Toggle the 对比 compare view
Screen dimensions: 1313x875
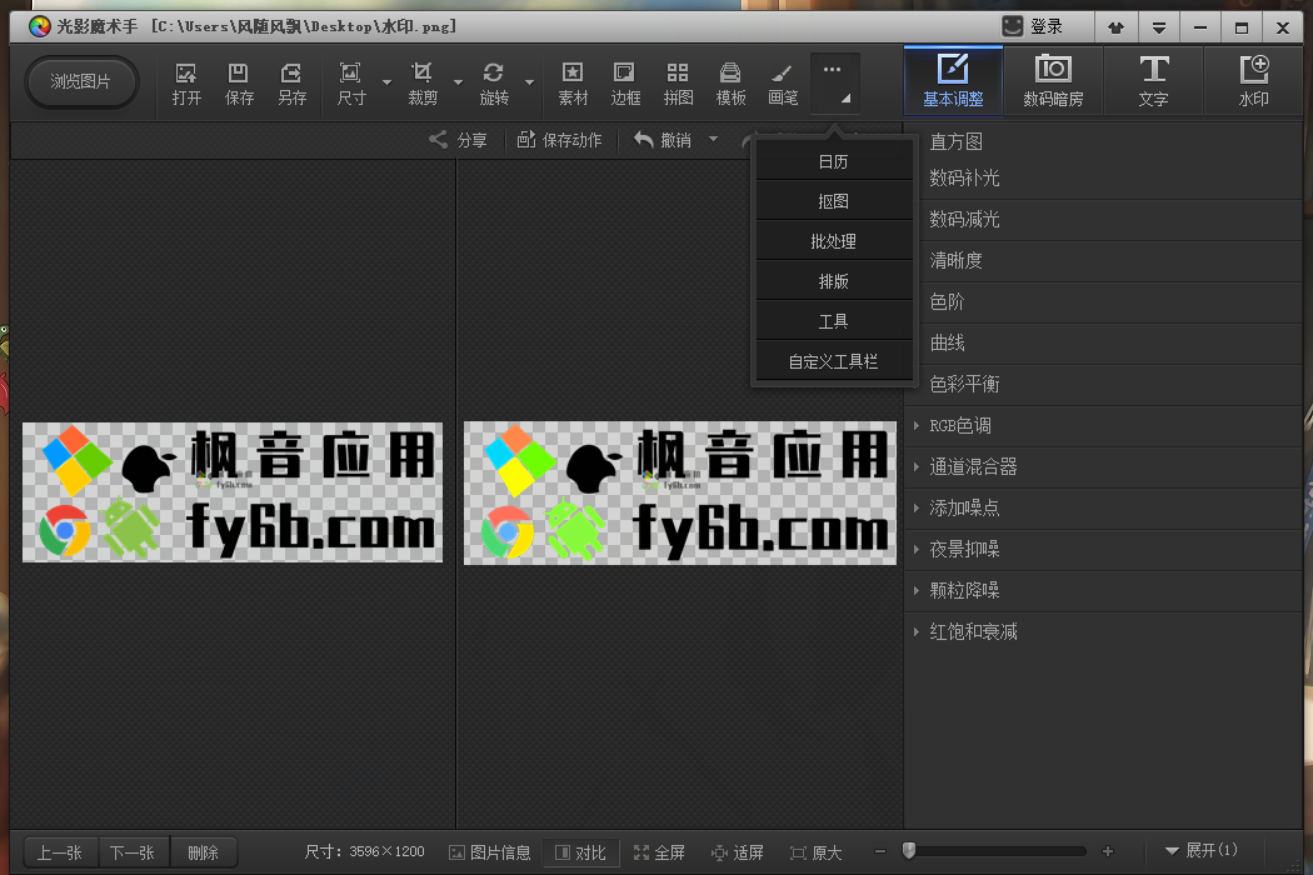pos(581,852)
